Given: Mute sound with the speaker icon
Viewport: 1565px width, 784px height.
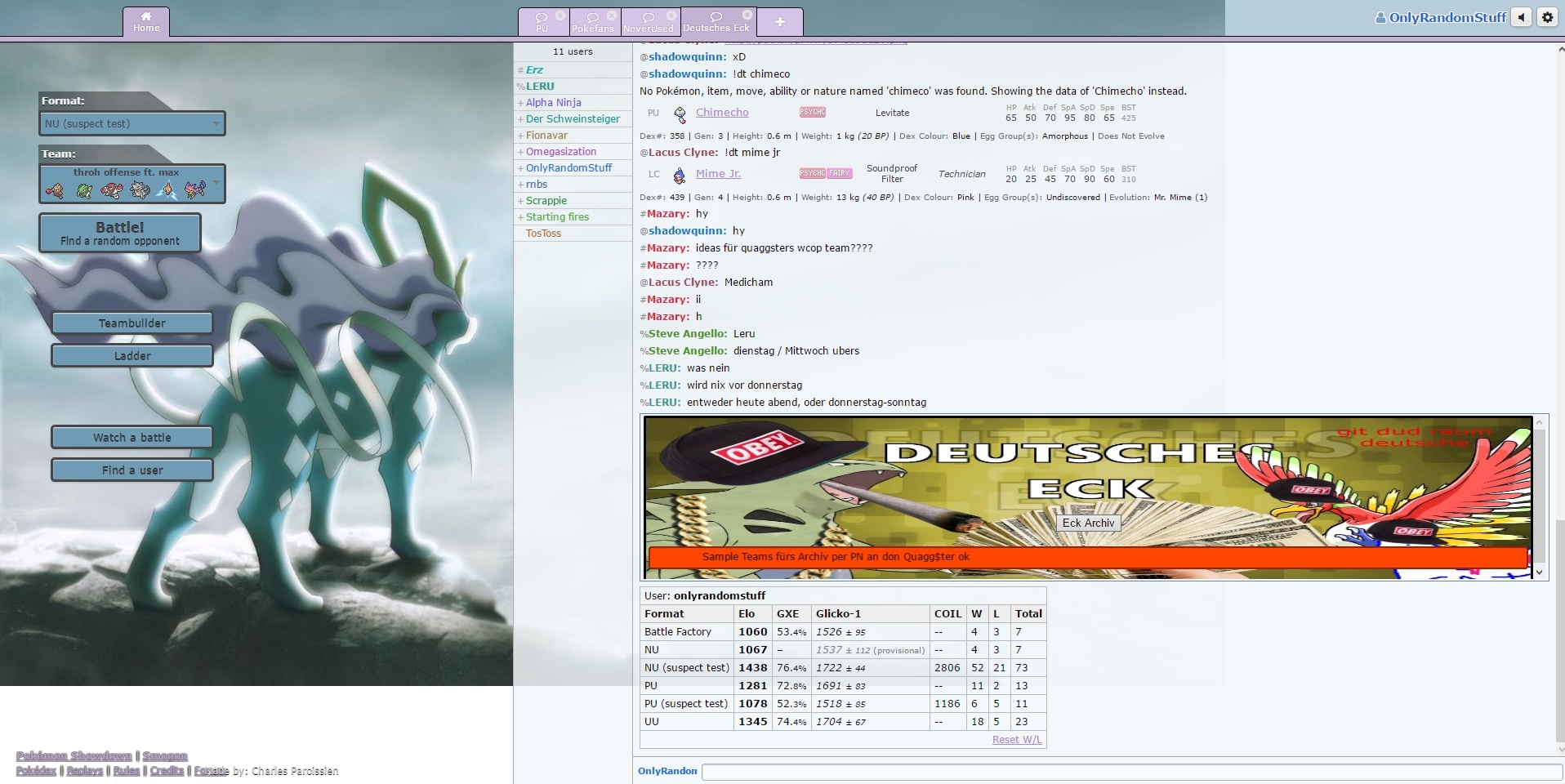Looking at the screenshot, I should pos(1521,17).
